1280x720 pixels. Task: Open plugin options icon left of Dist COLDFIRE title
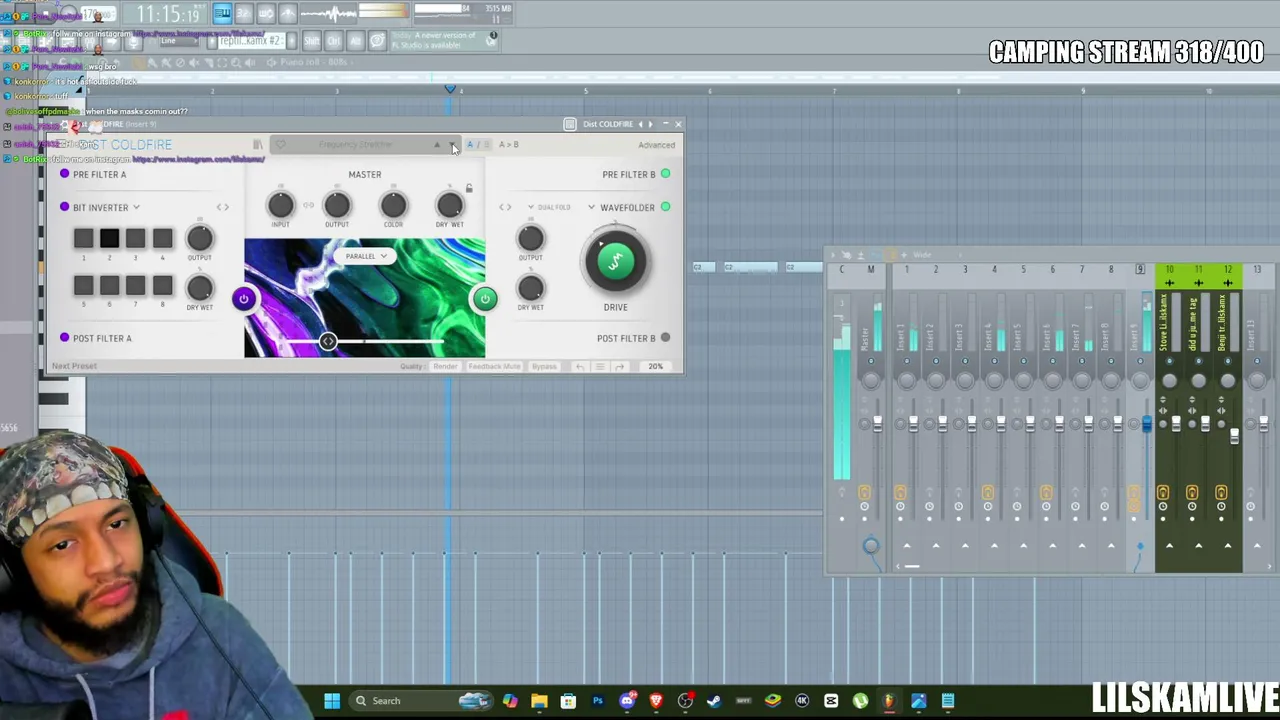570,124
